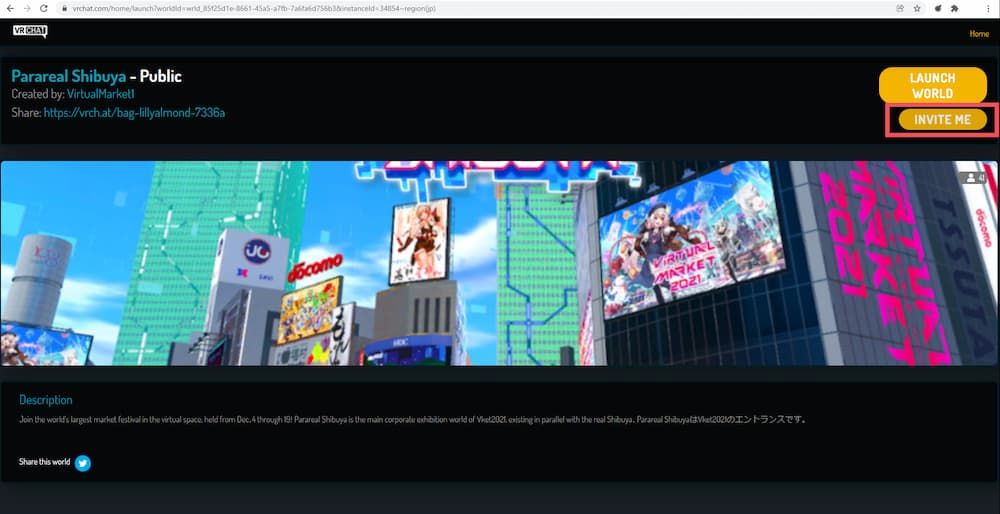
Task: Open the Parareal Shibuya world title link
Action: (68, 77)
